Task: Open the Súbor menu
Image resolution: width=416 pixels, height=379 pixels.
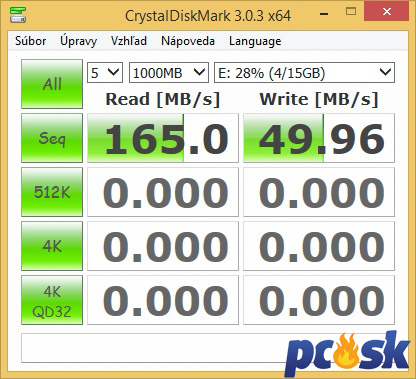Action: (31, 41)
